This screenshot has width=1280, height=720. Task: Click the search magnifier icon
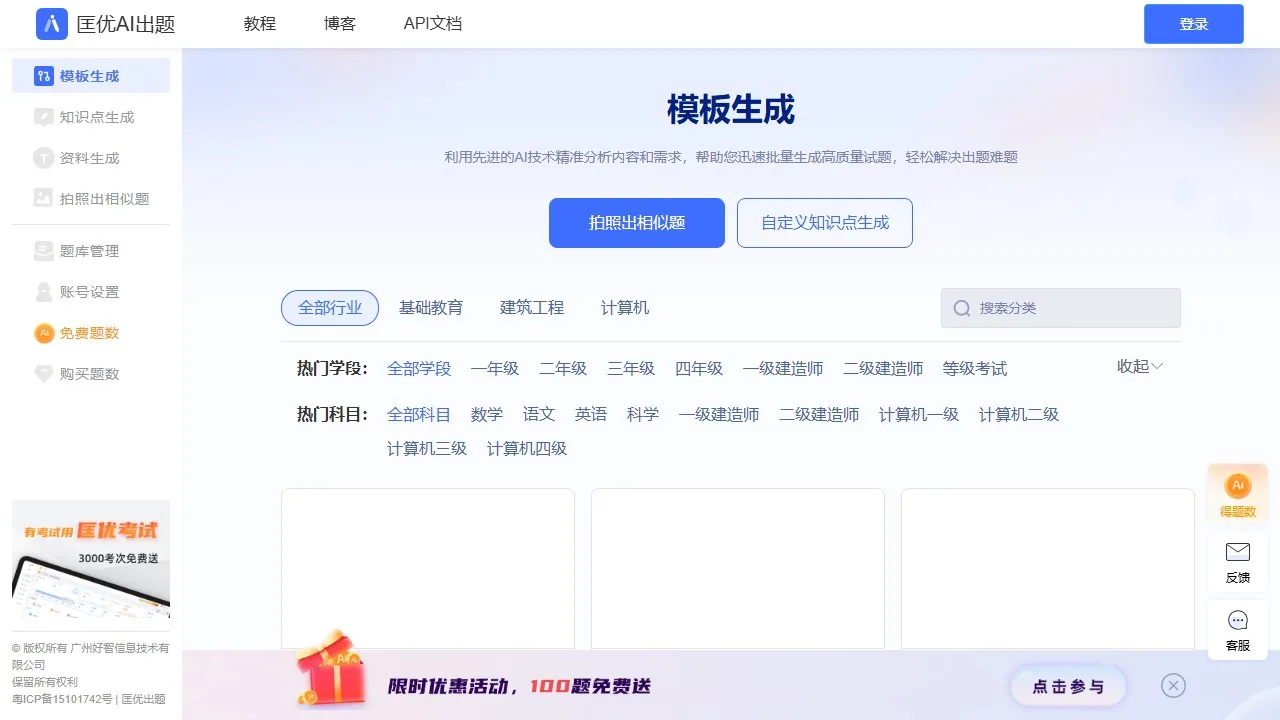point(962,308)
